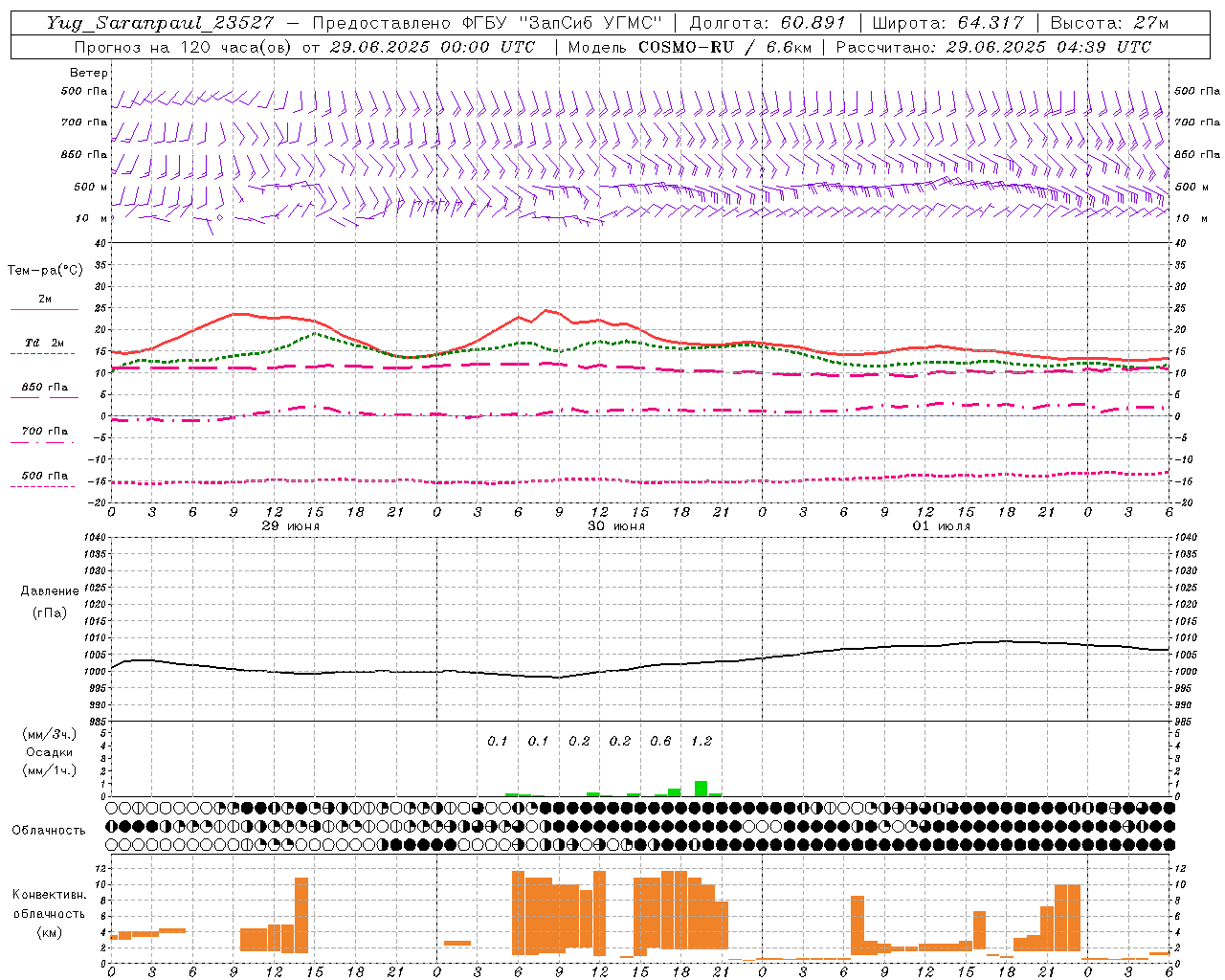The height and width of the screenshot is (980, 1225).
Task: Click the forecast start time 29.06.2025 00:00 UTC
Action: click(432, 47)
